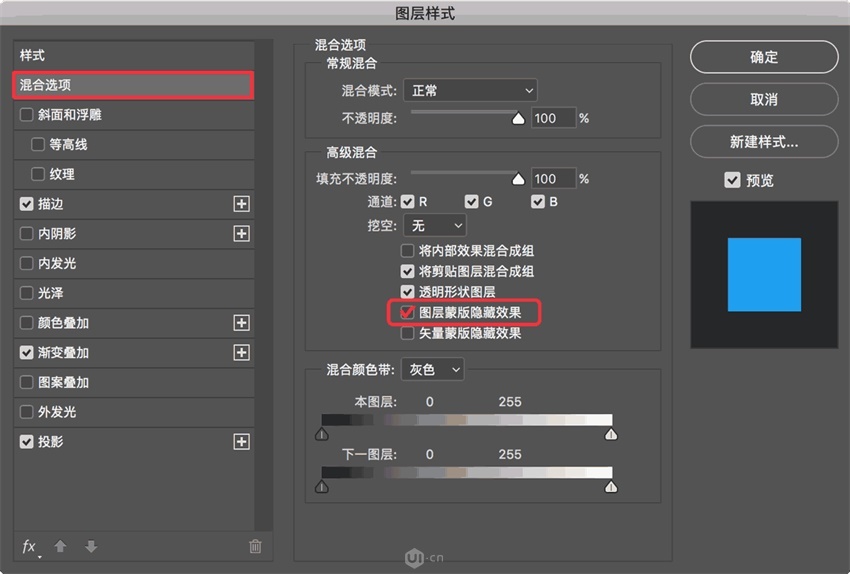The width and height of the screenshot is (850, 574).
Task: Select the 外发光 style entry
Action: (x=57, y=412)
